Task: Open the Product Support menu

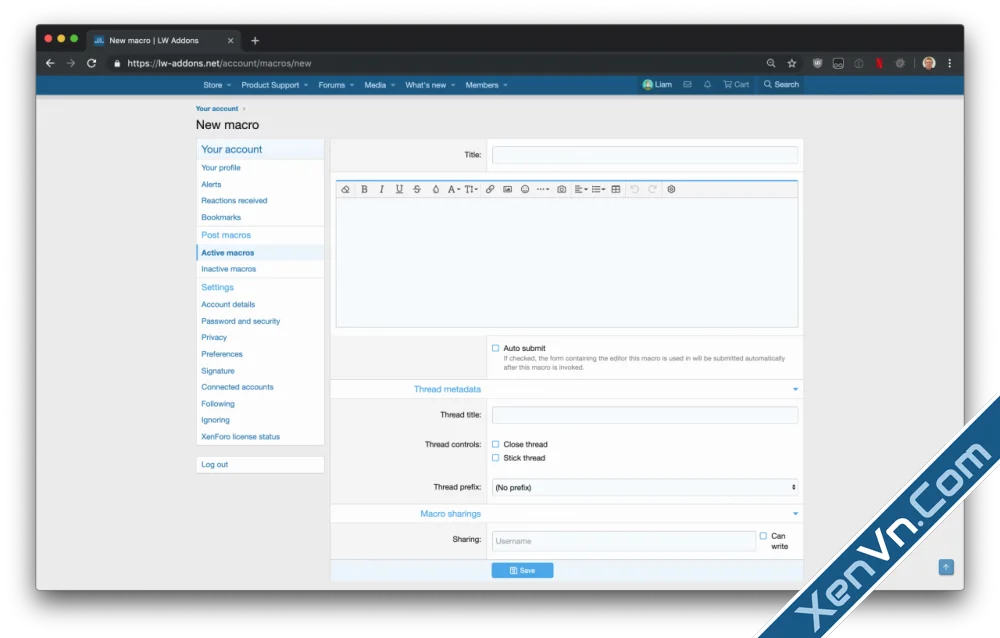Action: [x=273, y=85]
